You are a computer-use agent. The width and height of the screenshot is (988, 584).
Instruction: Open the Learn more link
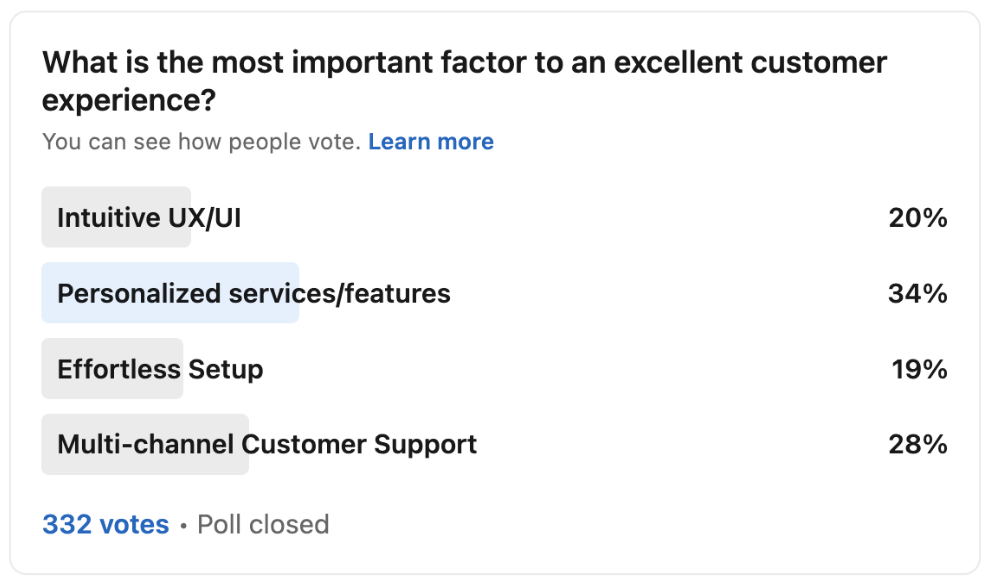(431, 142)
